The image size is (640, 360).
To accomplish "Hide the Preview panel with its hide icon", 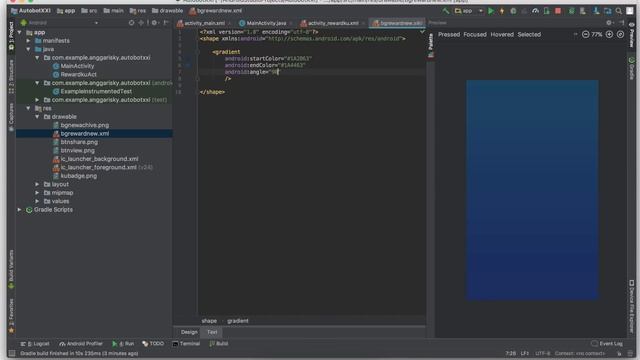I will pyautogui.click(x=621, y=23).
